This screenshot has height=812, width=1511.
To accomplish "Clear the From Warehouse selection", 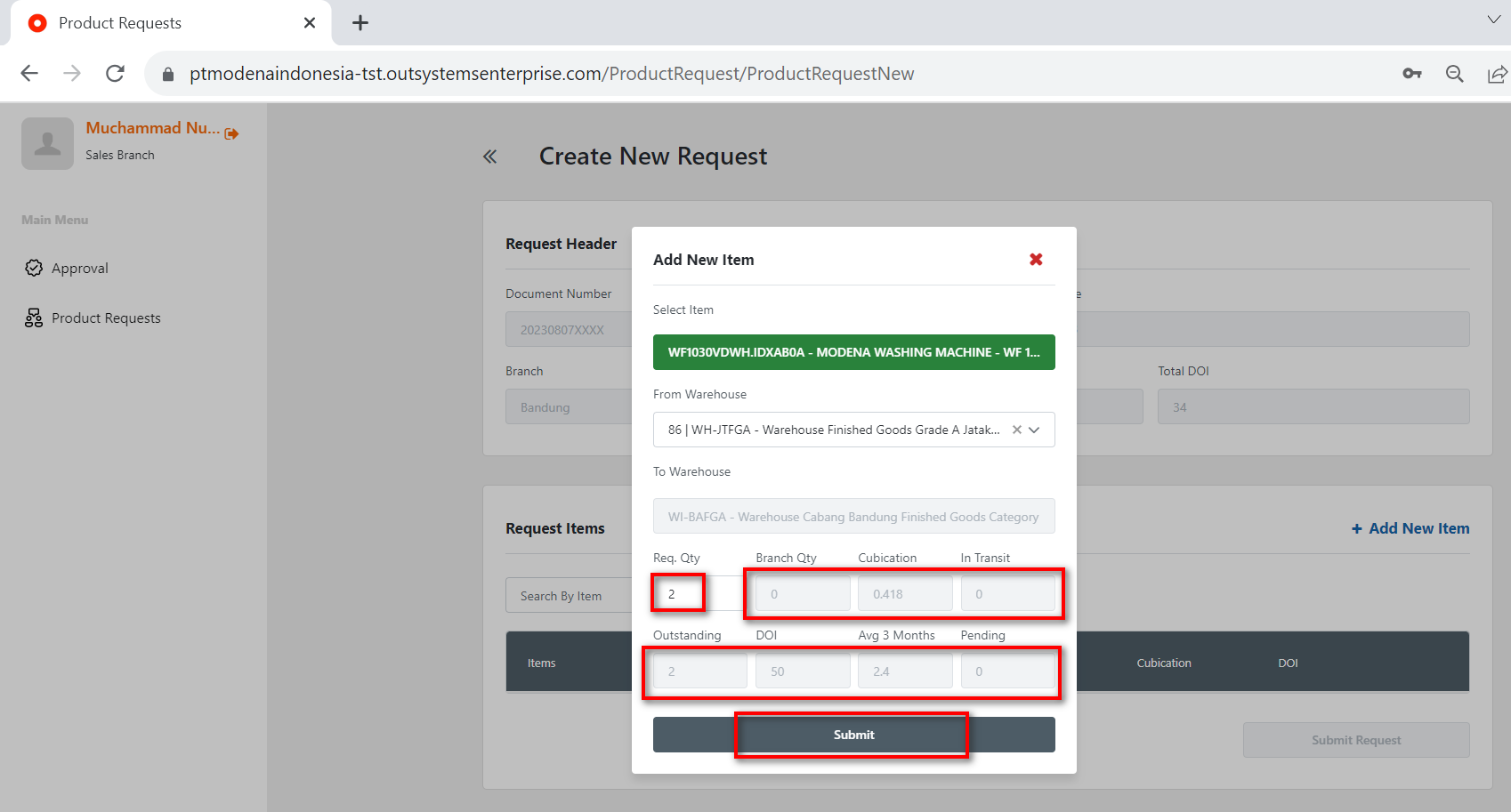I will click(1016, 430).
